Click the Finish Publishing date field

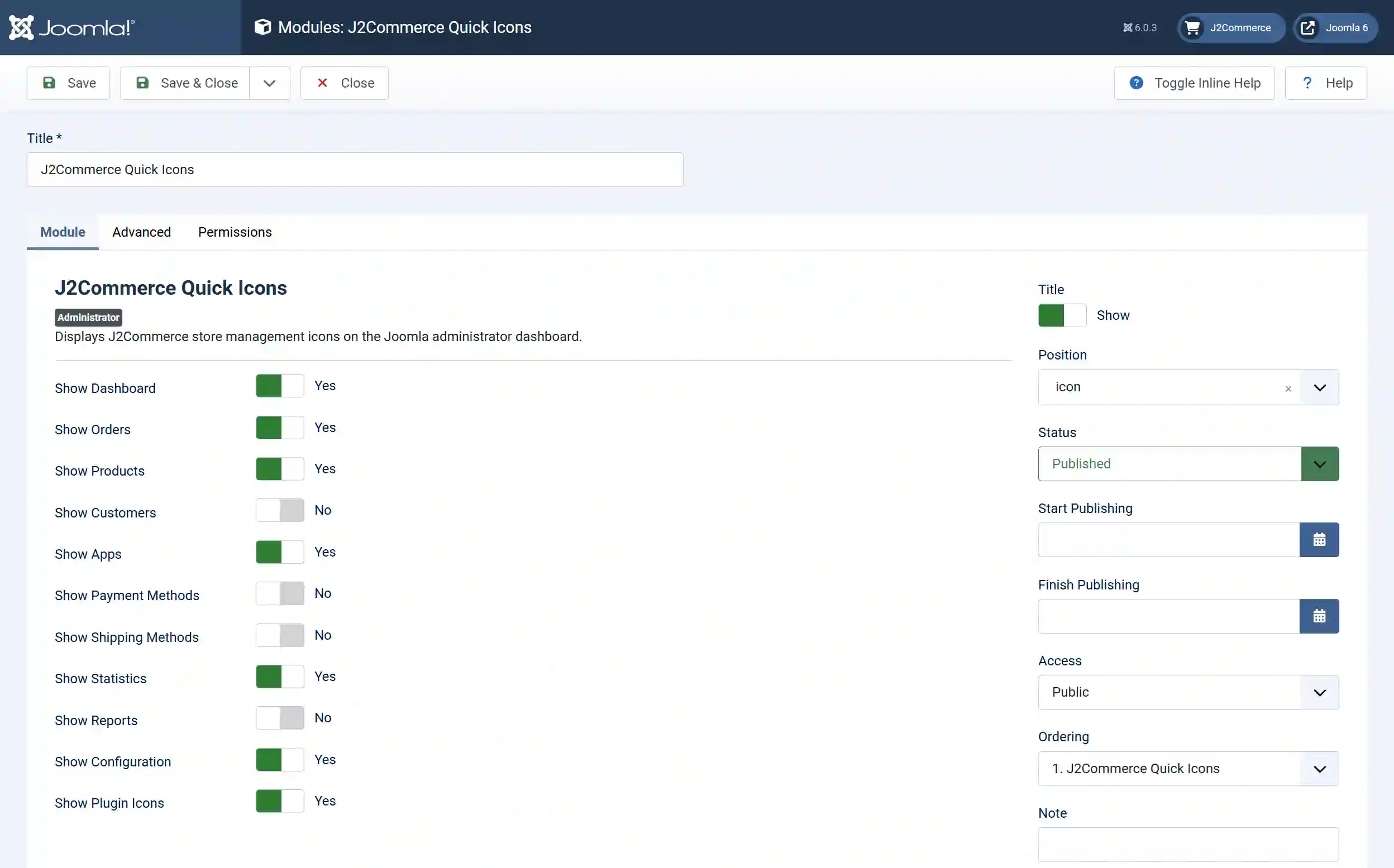(1168, 616)
